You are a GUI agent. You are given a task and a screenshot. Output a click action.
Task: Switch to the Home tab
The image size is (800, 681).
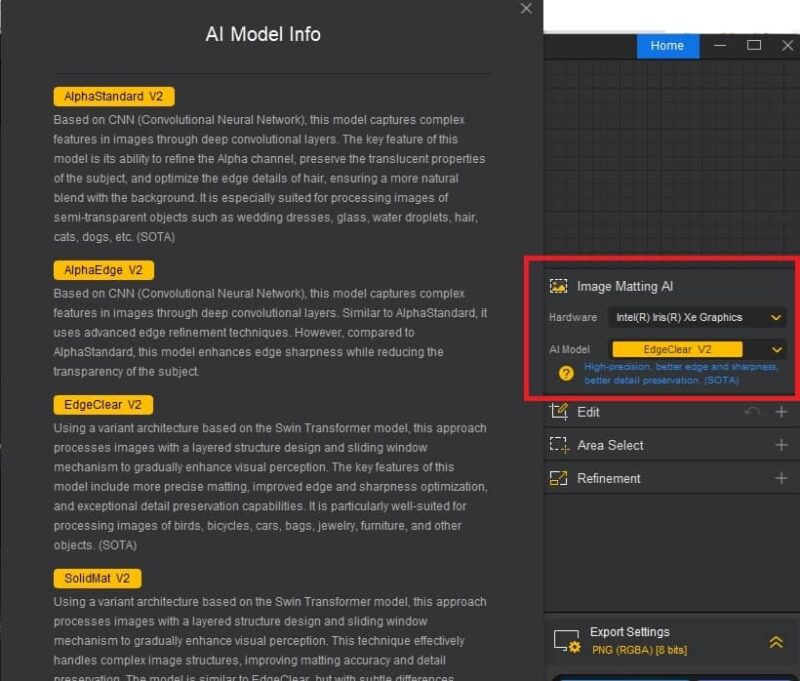tap(667, 46)
